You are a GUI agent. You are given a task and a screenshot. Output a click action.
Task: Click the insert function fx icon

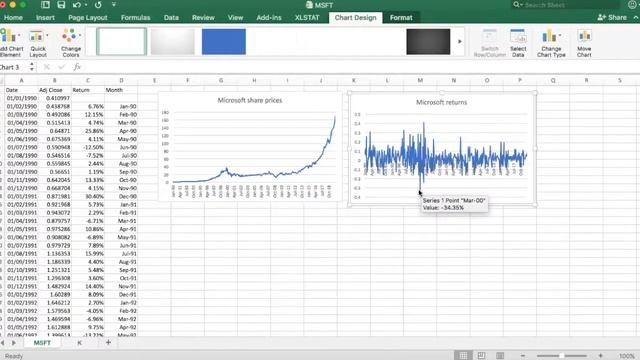[x=77, y=67]
